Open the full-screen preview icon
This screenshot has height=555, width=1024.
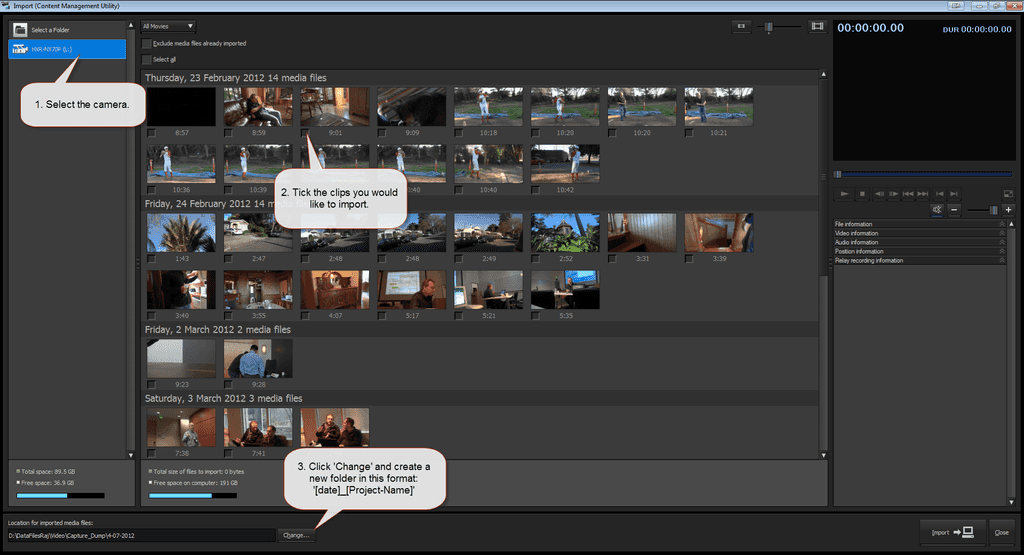1008,193
